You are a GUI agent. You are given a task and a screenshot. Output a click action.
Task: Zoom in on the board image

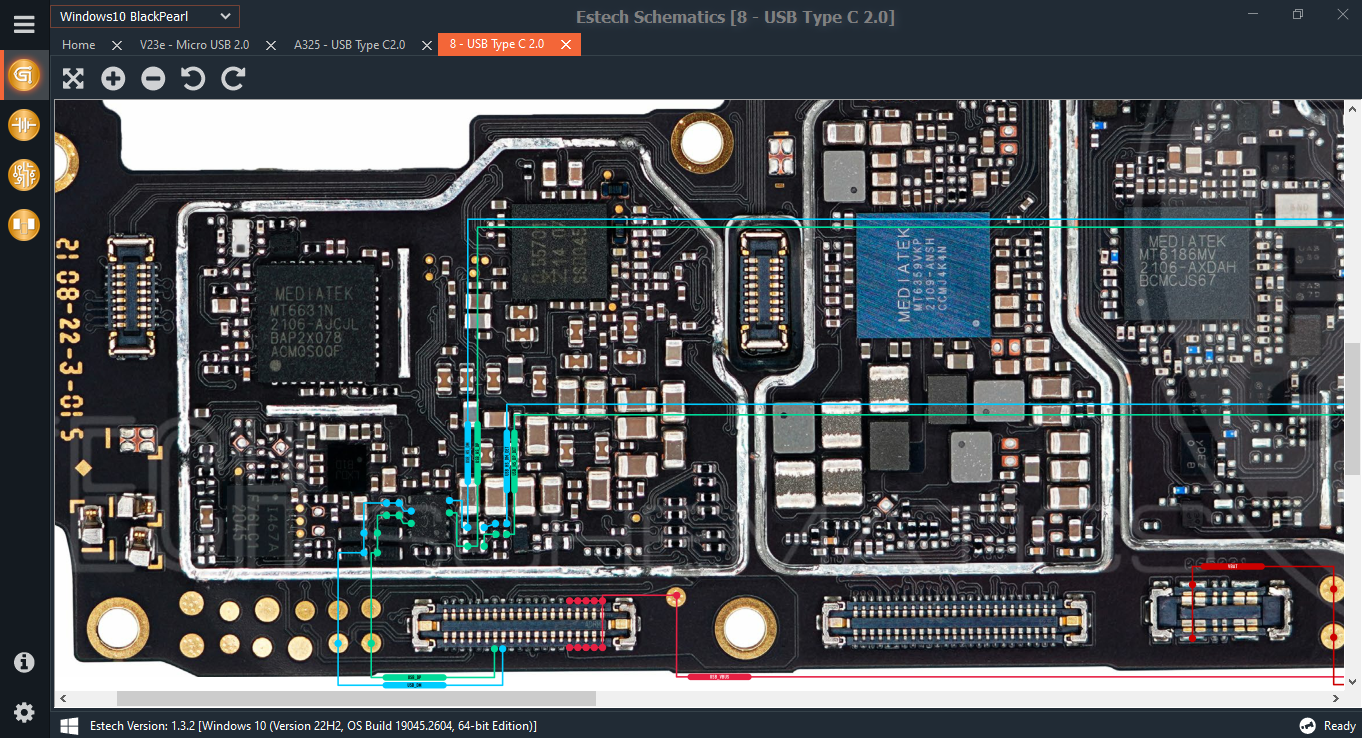113,79
